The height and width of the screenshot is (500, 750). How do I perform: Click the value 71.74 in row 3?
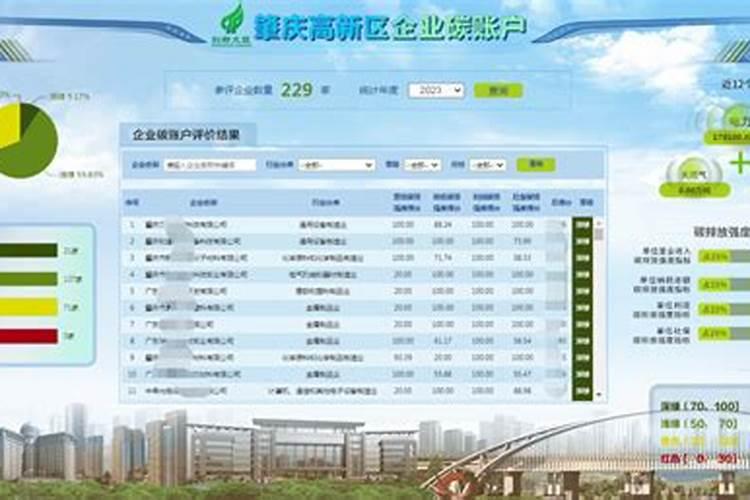pyautogui.click(x=442, y=258)
